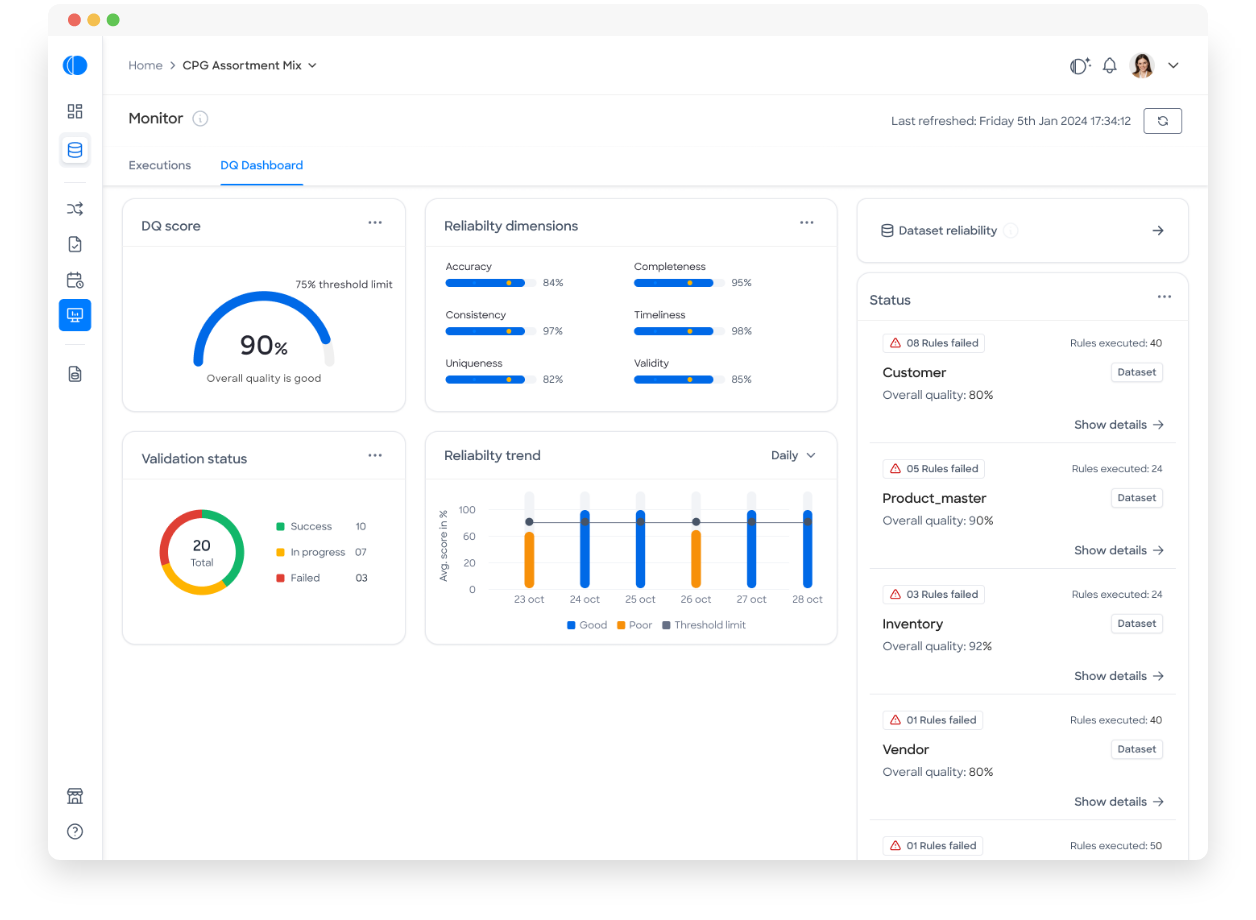1256x920 pixels.
Task: Click the 75% threshold limit label
Action: point(344,285)
